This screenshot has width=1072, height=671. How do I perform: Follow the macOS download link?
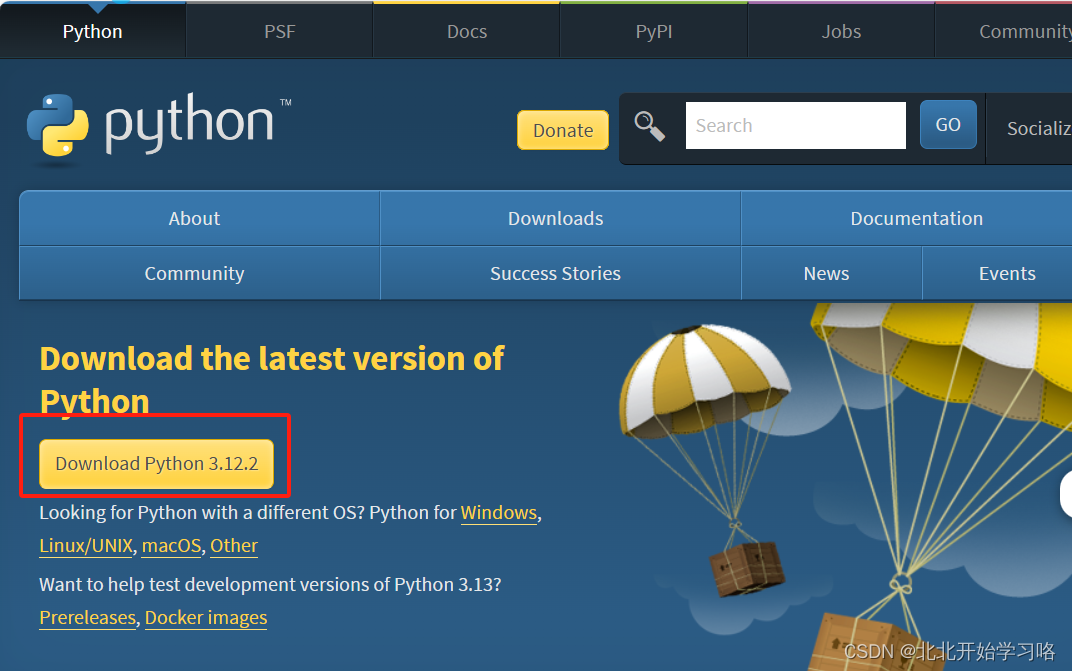pyautogui.click(x=172, y=546)
